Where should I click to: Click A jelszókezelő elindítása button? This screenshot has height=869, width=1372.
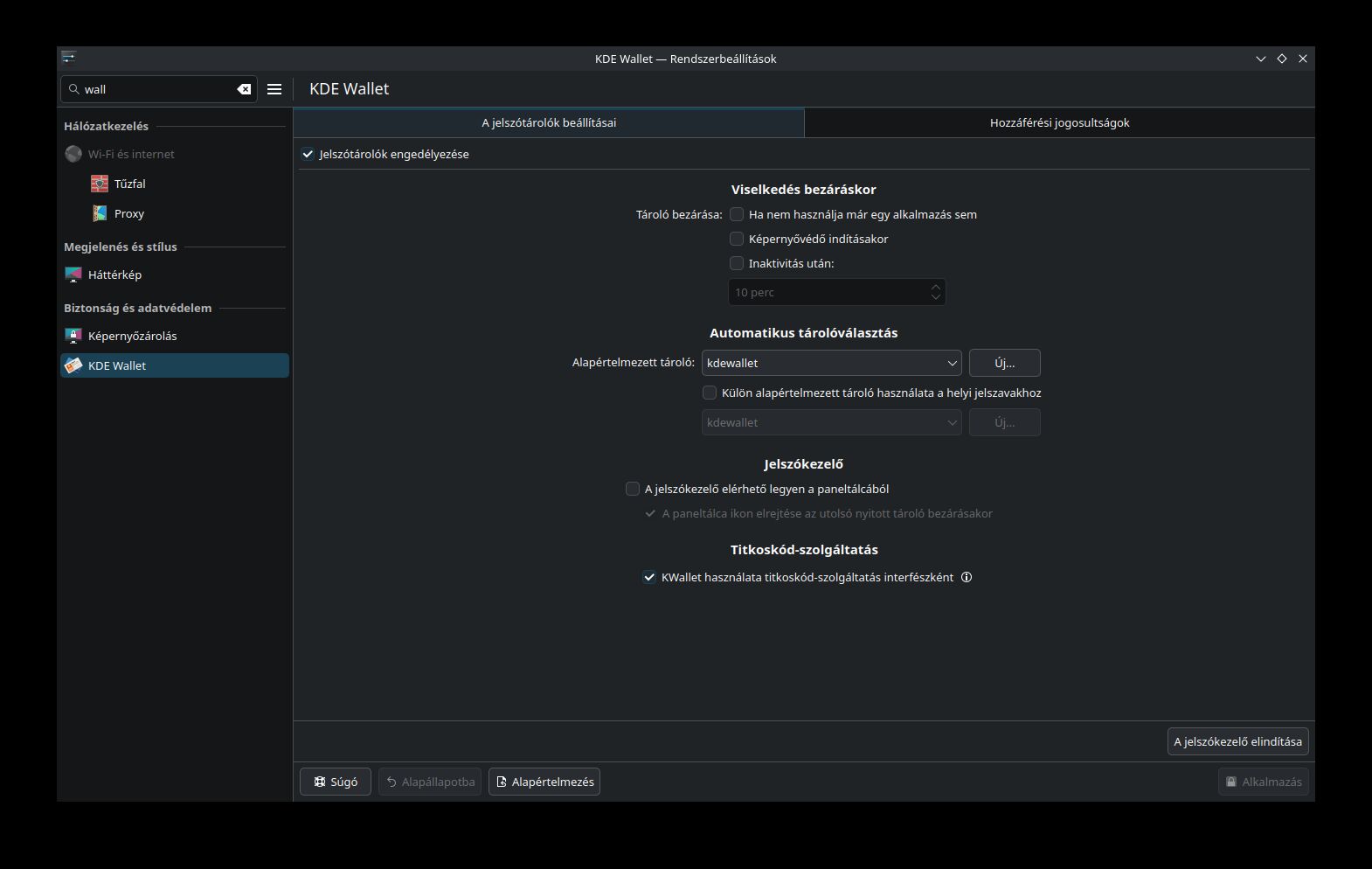(1237, 741)
